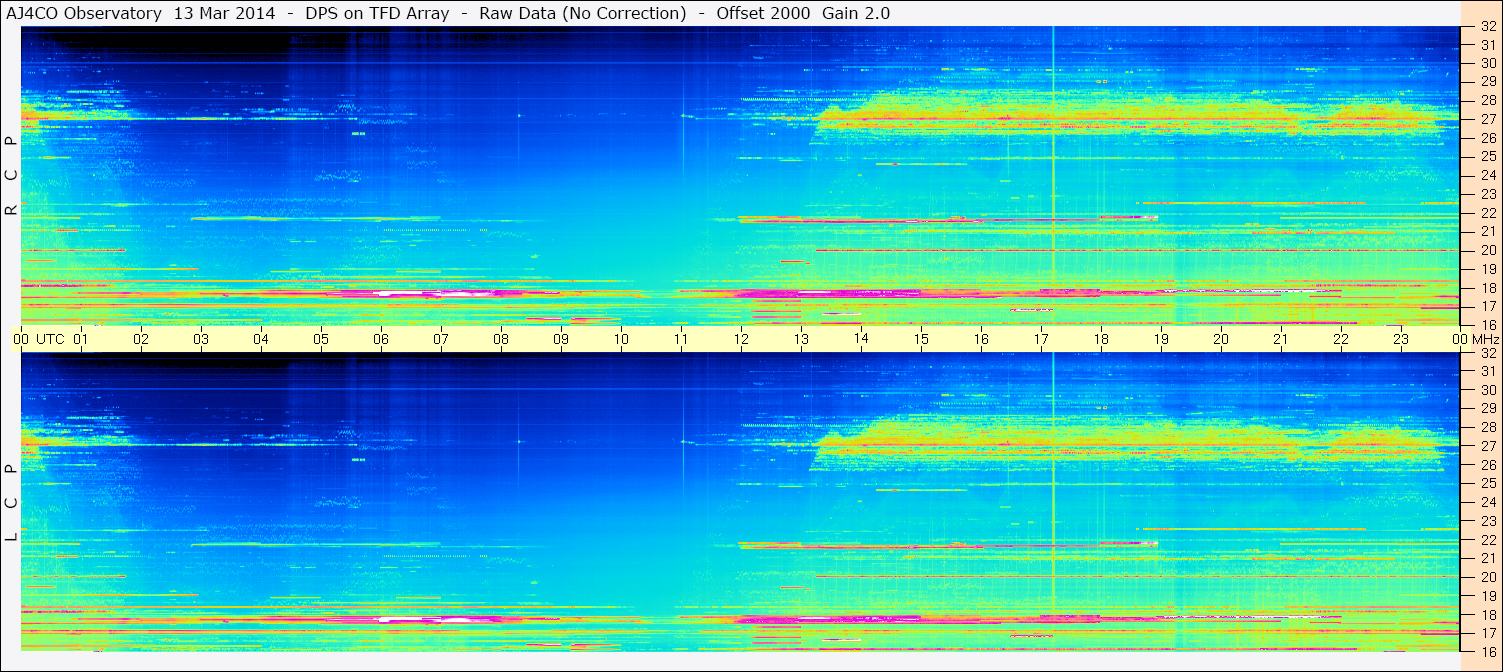Click the 12 hour marker on time axis

pyautogui.click(x=740, y=339)
